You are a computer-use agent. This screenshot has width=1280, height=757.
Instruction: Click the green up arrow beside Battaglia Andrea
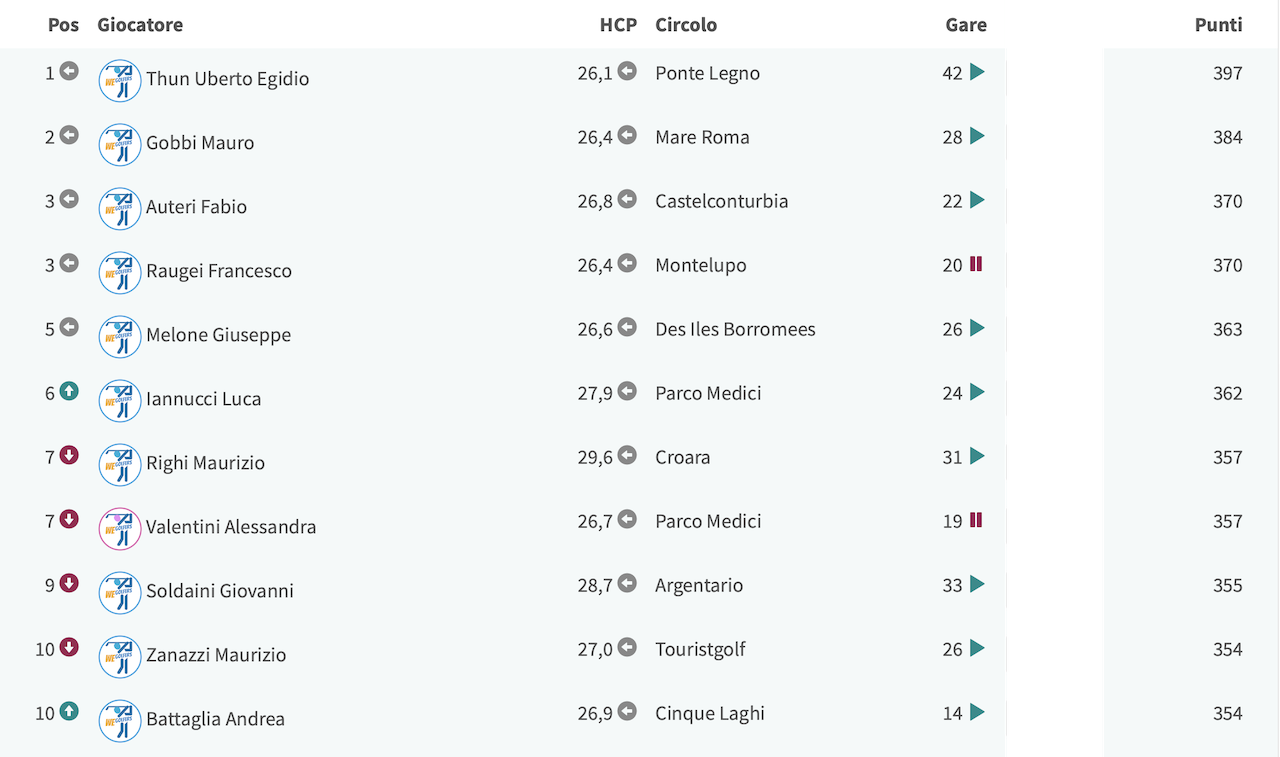pyautogui.click(x=69, y=711)
